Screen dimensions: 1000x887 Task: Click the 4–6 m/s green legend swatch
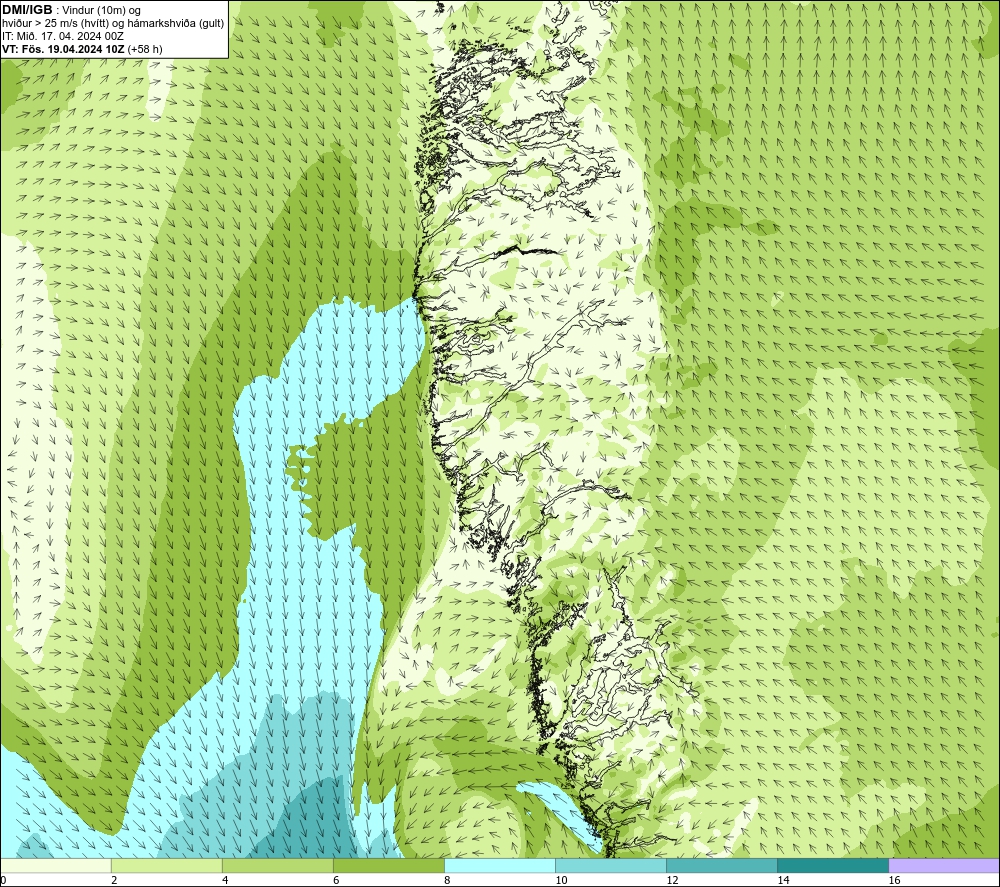point(277,866)
